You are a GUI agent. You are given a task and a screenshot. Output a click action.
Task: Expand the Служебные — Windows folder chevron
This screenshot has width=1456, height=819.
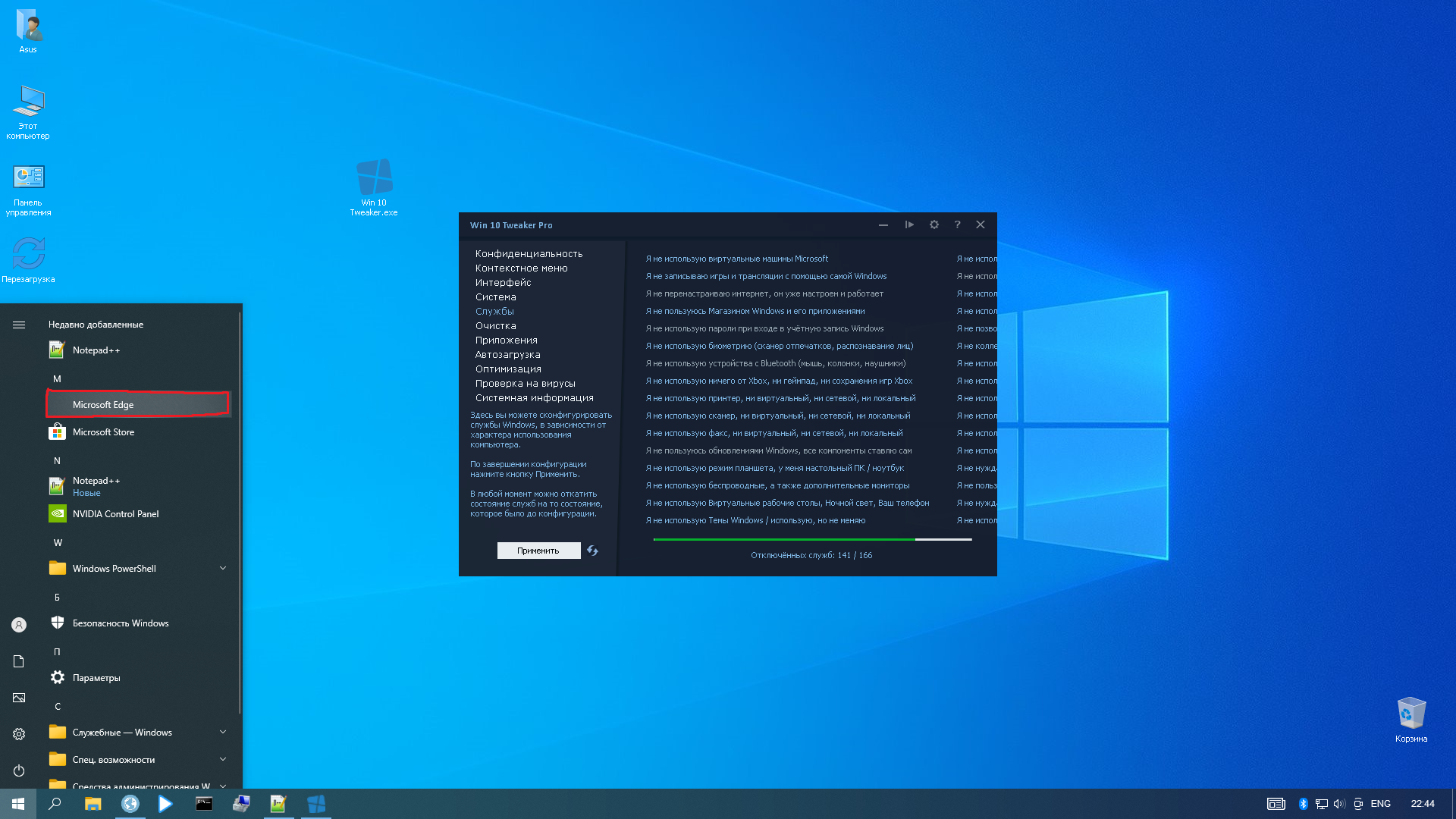(223, 733)
